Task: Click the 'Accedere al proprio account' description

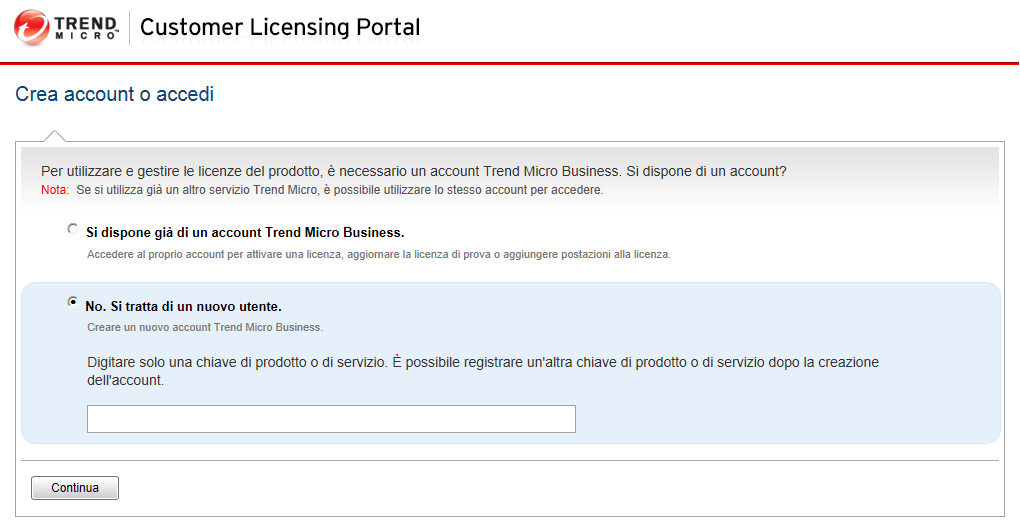Action: point(378,255)
